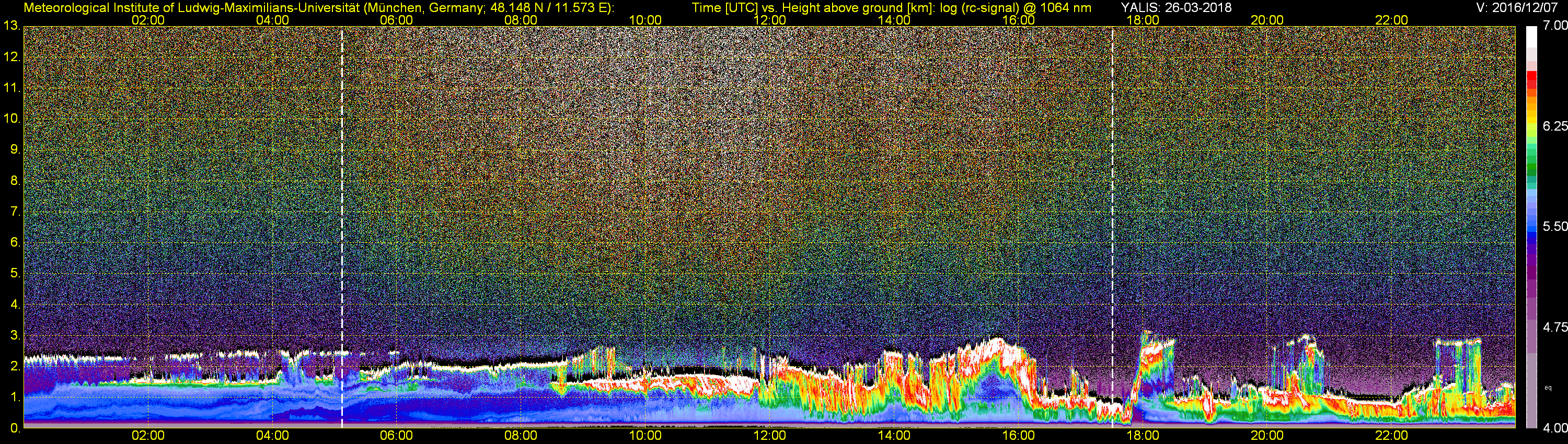1568x444 pixels.
Task: Click the 7 km height axis label
Action: (x=15, y=212)
